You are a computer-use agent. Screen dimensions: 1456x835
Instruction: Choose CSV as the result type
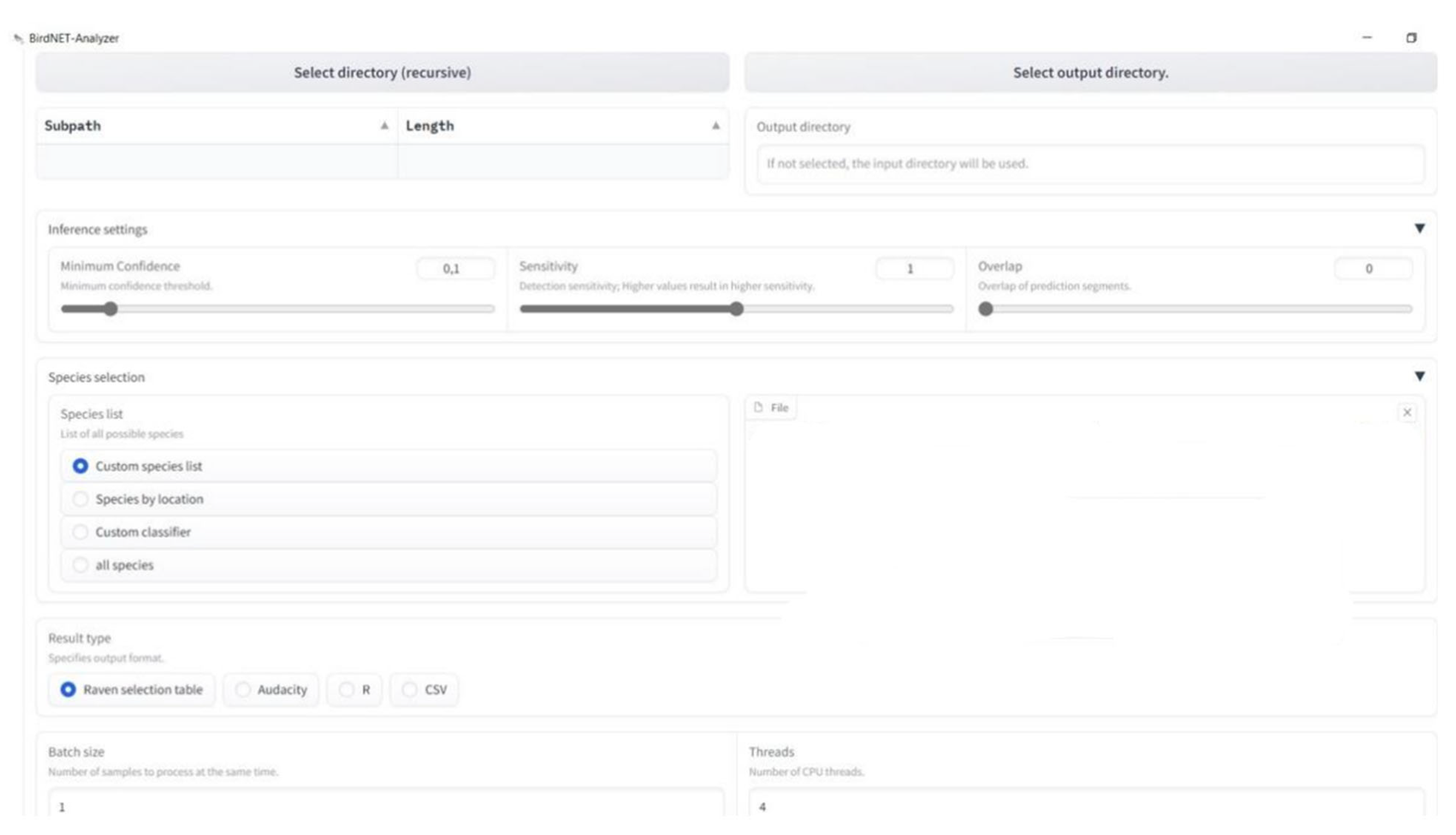click(409, 689)
